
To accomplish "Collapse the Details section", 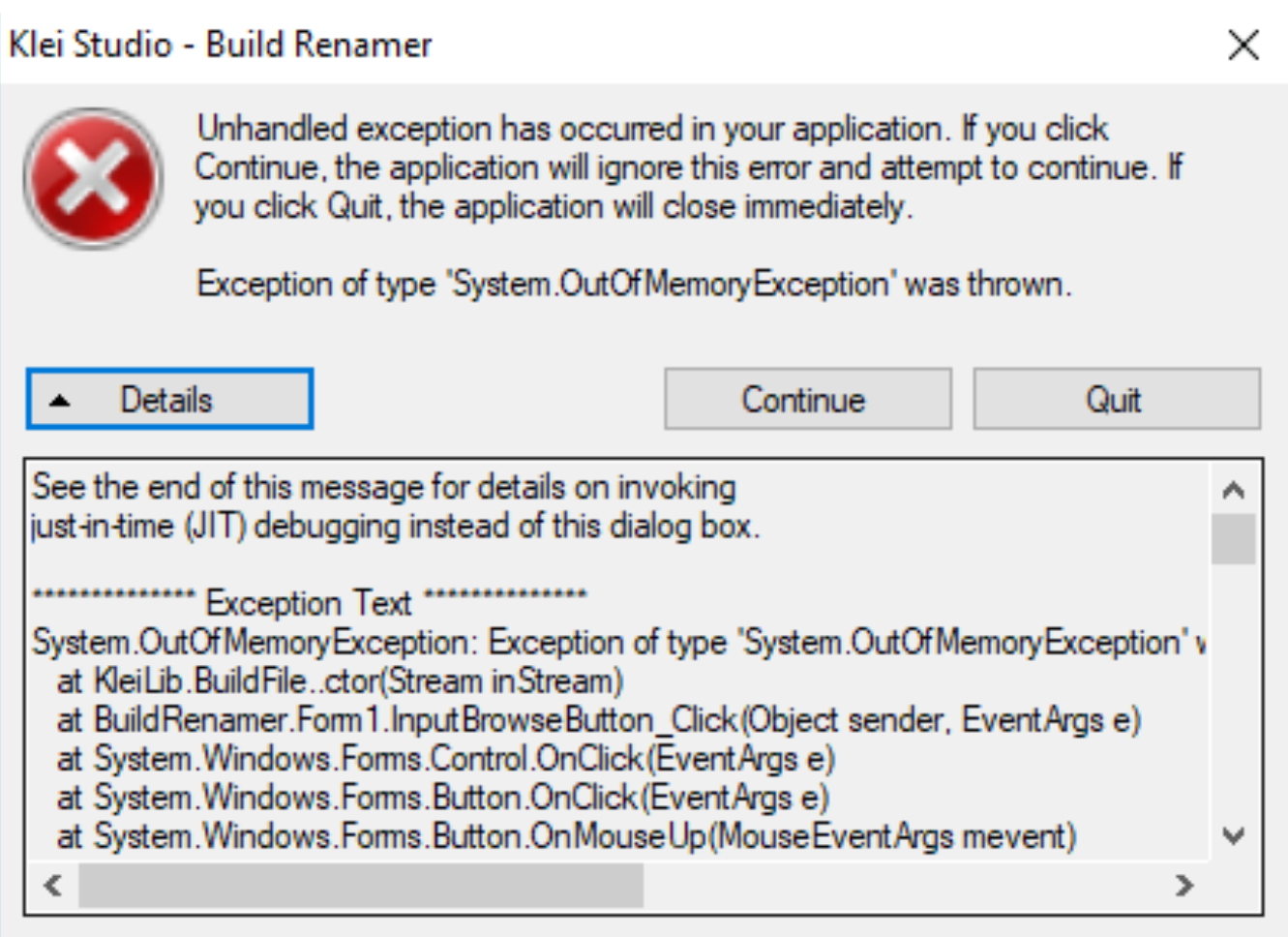I will point(169,399).
